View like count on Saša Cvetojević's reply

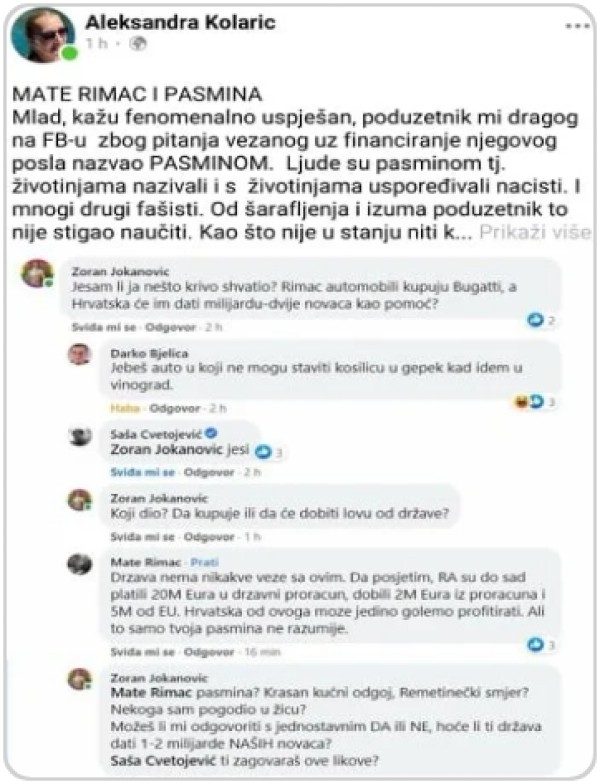click(x=270, y=452)
